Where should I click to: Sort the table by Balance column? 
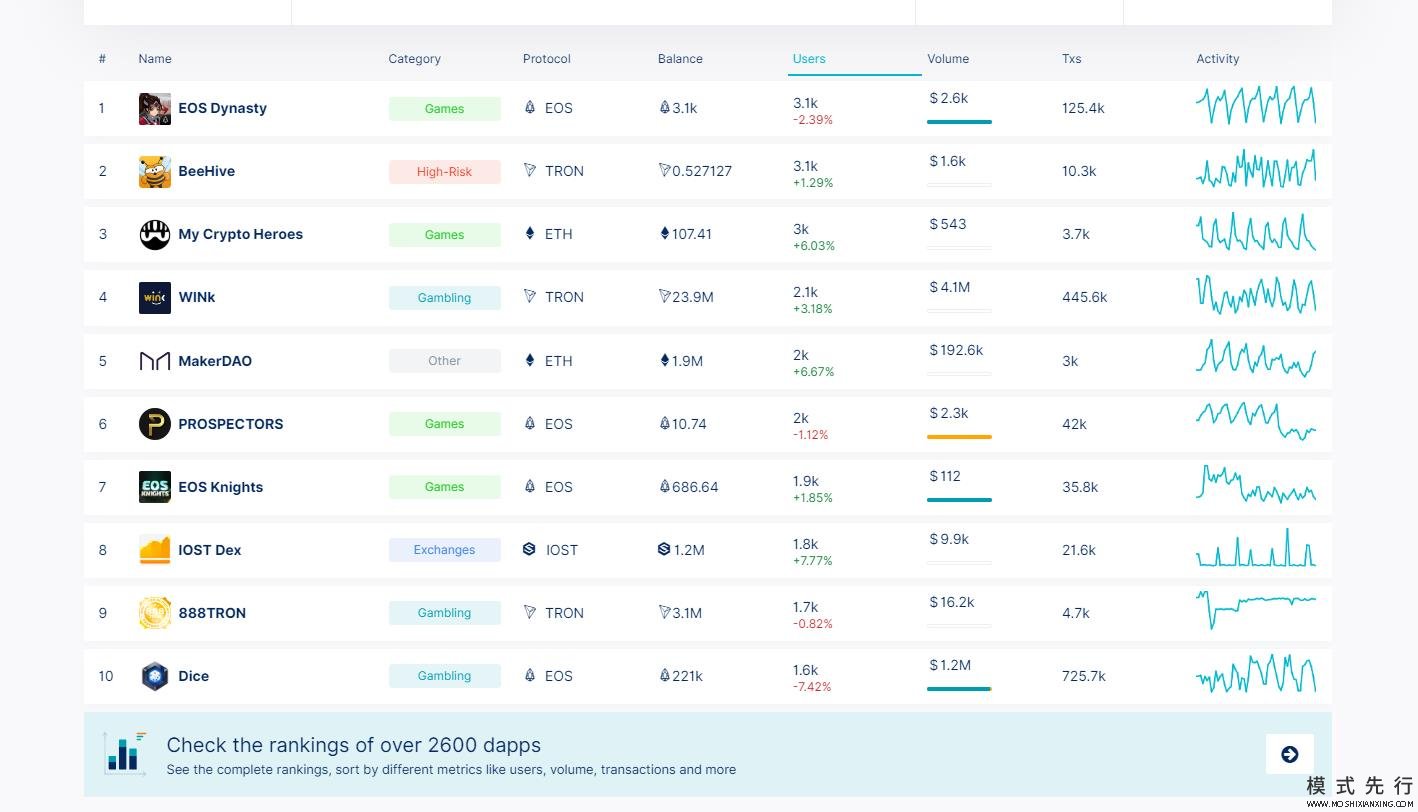680,59
